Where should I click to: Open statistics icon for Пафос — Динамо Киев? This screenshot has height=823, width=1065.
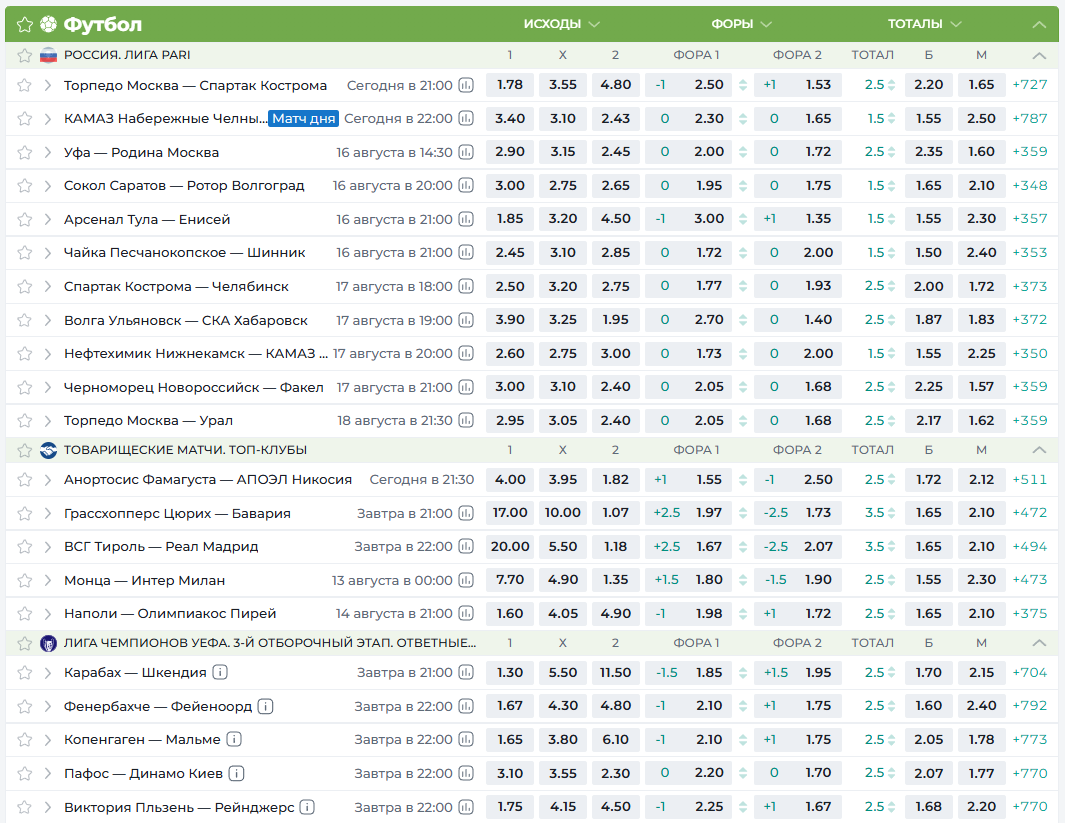coord(466,773)
